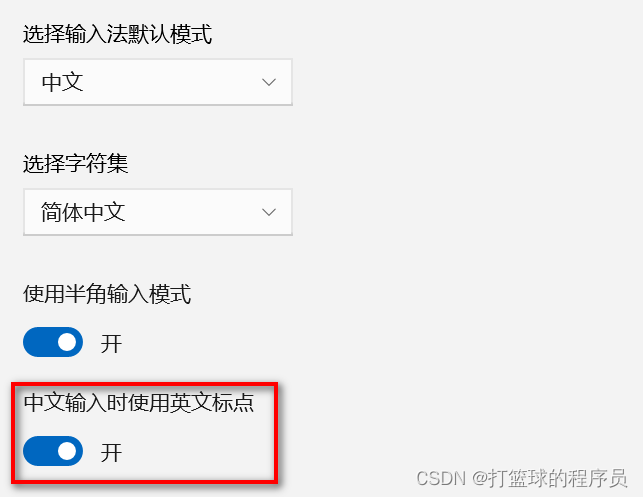Toggle the 使用半角输入模式 switch off
The height and width of the screenshot is (497, 643).
[53, 342]
